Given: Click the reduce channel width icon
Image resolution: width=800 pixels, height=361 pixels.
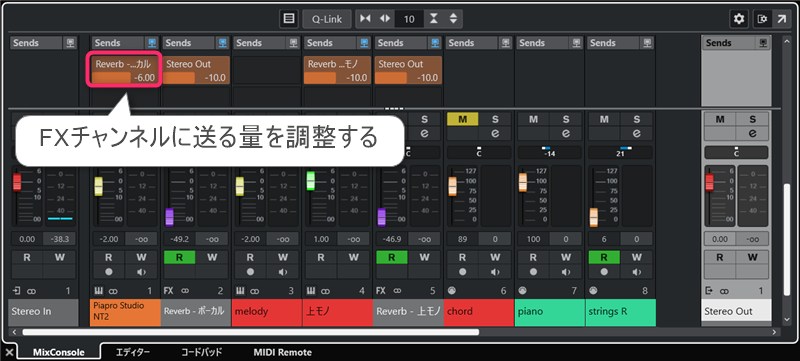Looking at the screenshot, I should coord(365,19).
